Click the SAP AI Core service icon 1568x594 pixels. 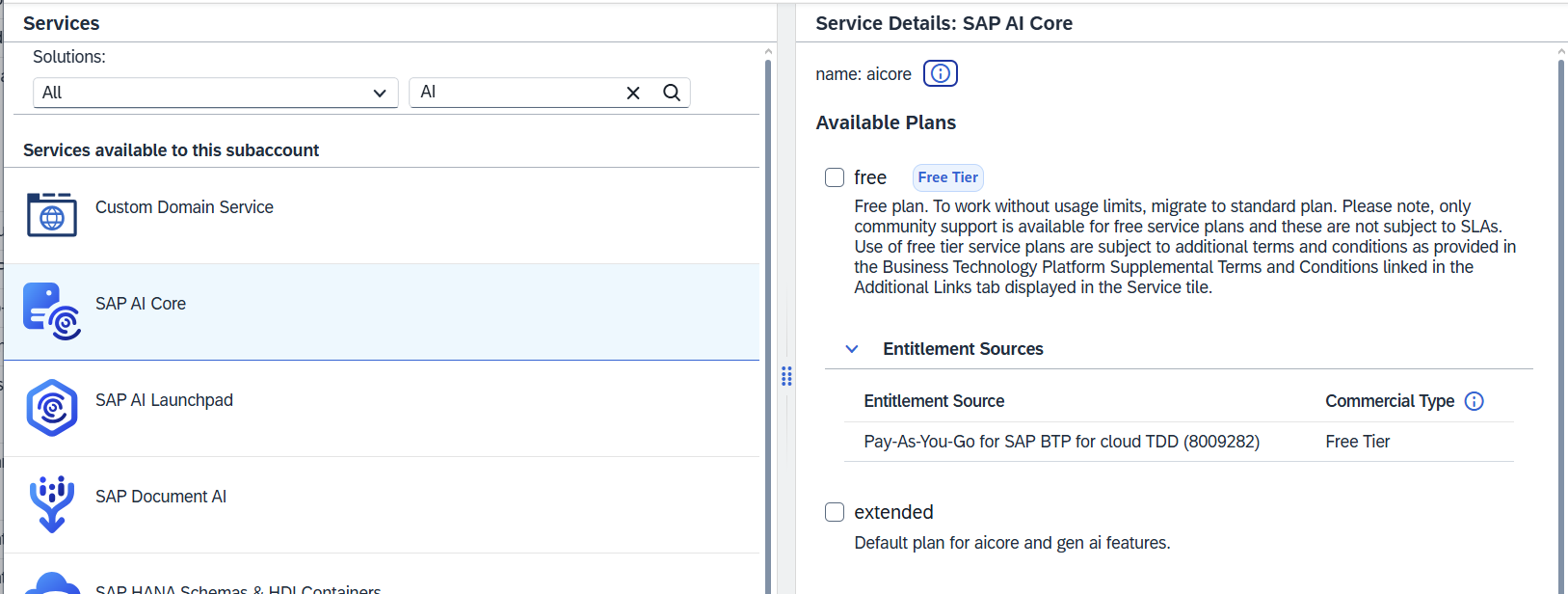[x=52, y=311]
